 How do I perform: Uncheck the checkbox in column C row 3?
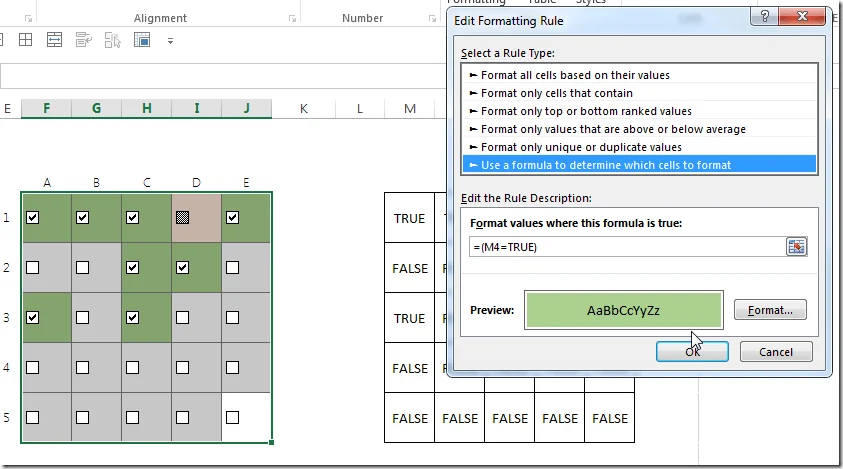click(x=132, y=317)
